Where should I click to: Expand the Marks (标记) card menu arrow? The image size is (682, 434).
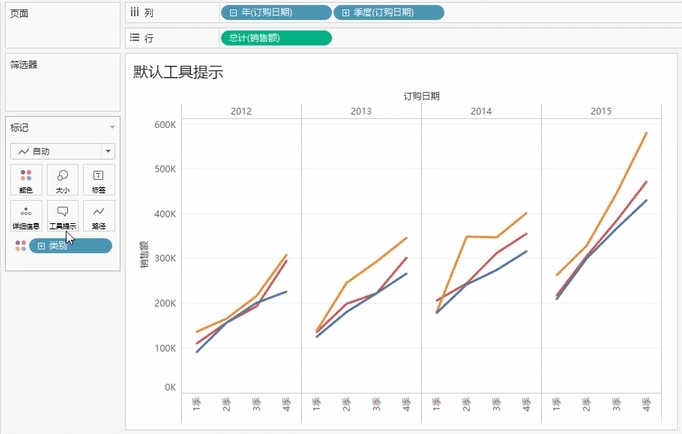112,128
